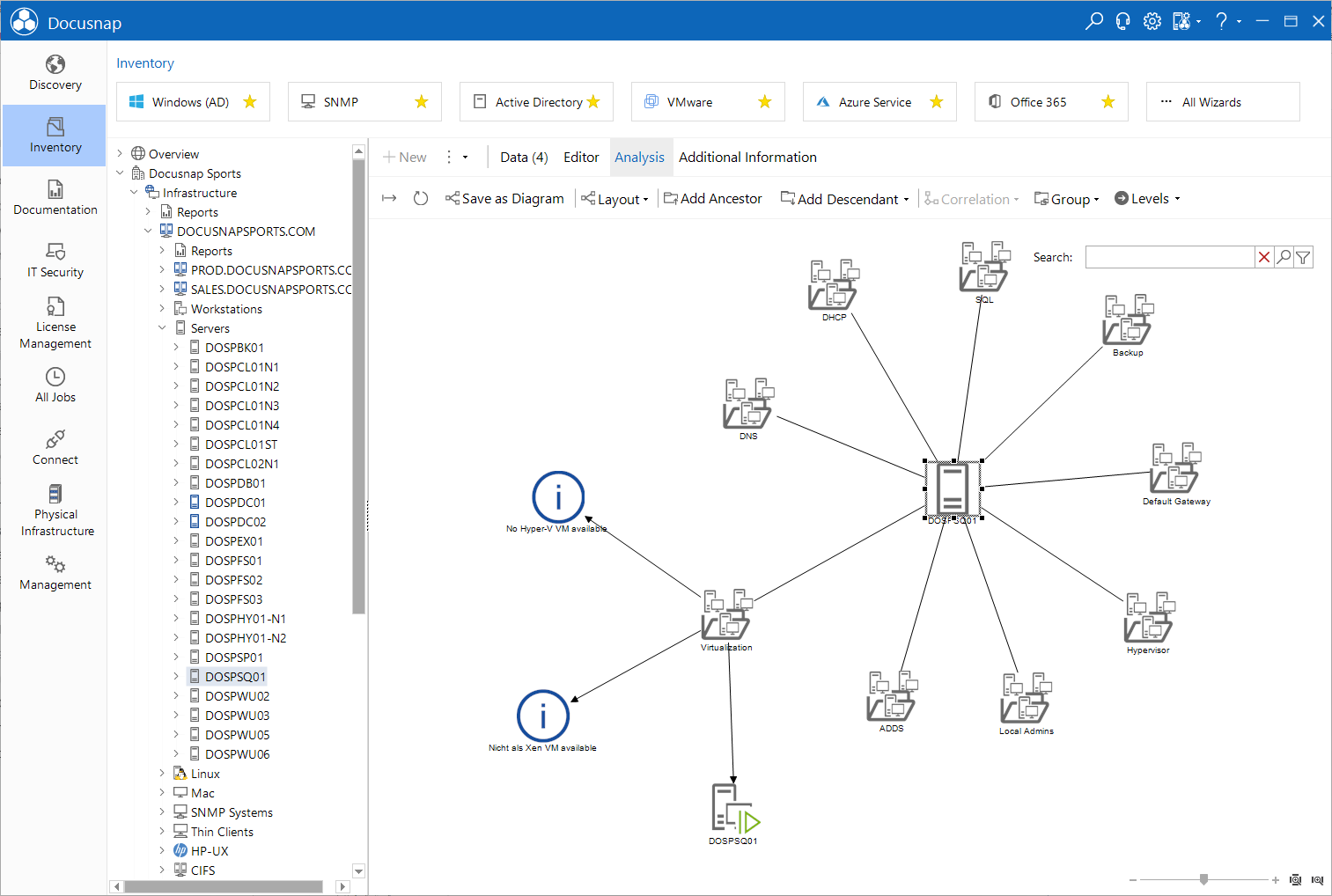Launch the All Wizards button
This screenshot has width=1332, height=896.
(1223, 102)
